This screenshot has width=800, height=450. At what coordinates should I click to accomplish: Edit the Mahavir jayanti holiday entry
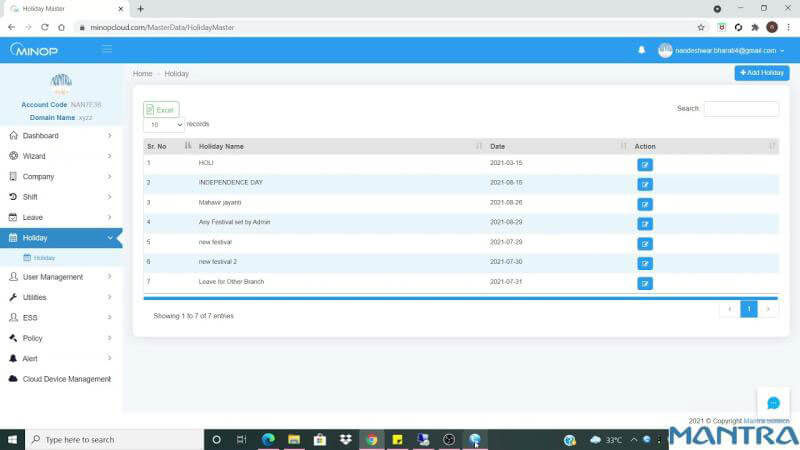645,204
